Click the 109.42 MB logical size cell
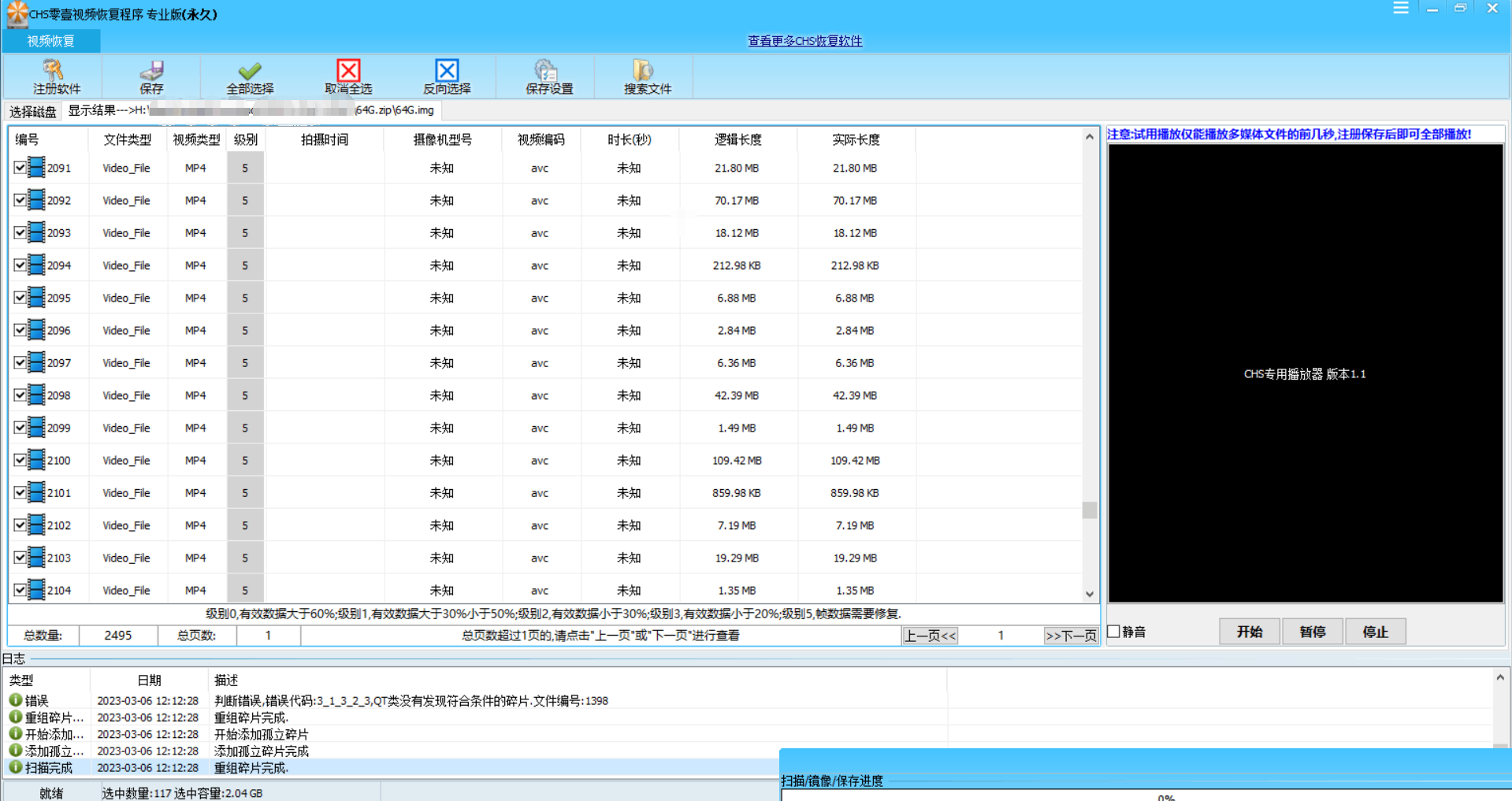1512x801 pixels. (737, 461)
